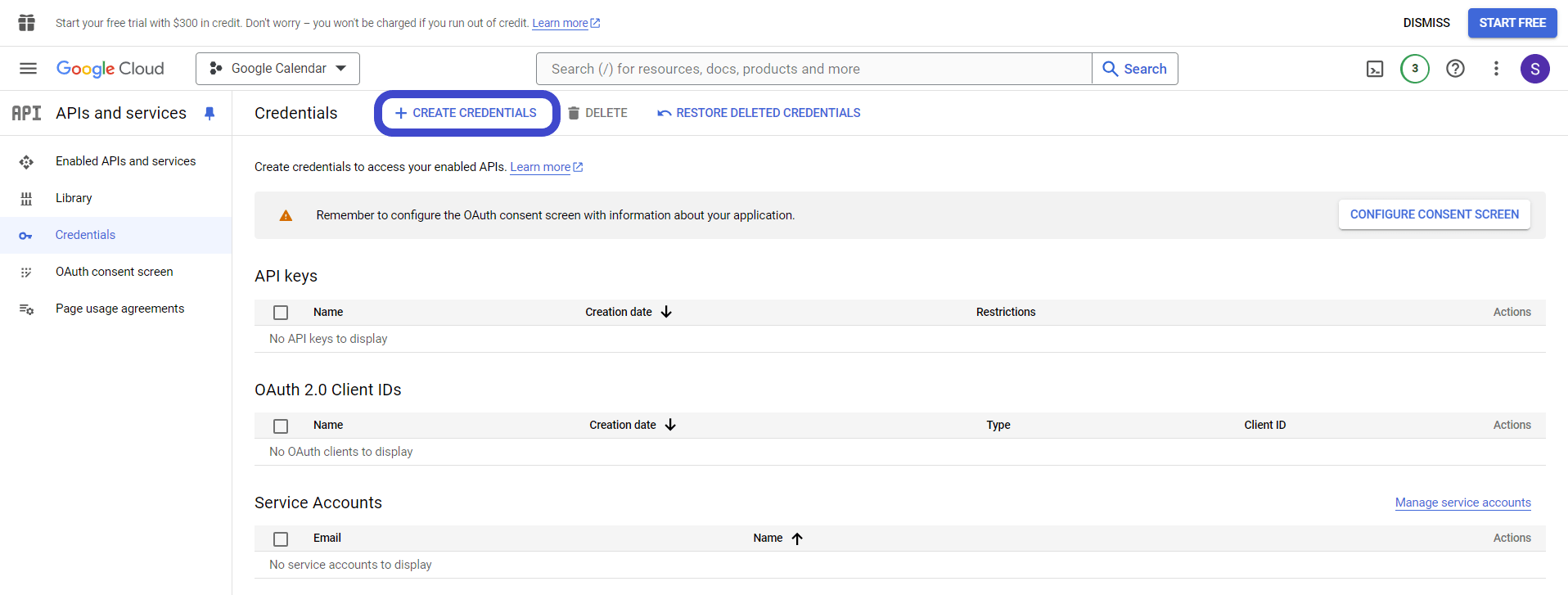The image size is (1568, 595).
Task: Click the search magnifier icon
Action: [1111, 69]
